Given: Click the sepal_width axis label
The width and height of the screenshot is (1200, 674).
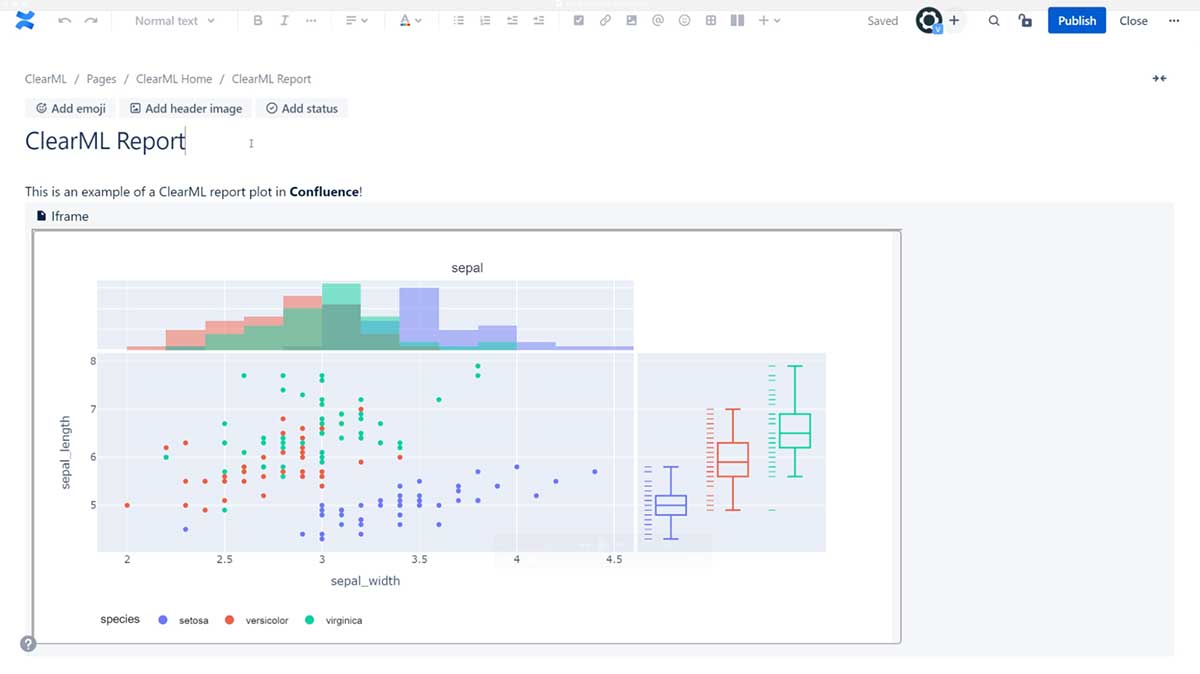Looking at the screenshot, I should pyautogui.click(x=365, y=580).
